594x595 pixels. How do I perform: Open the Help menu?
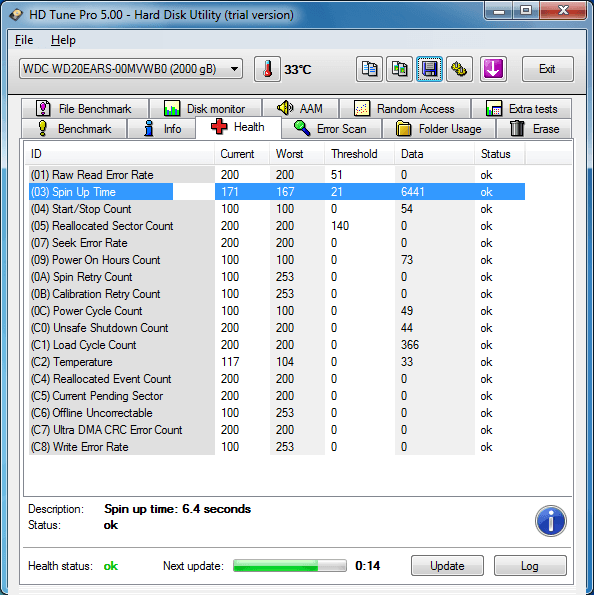[x=63, y=40]
